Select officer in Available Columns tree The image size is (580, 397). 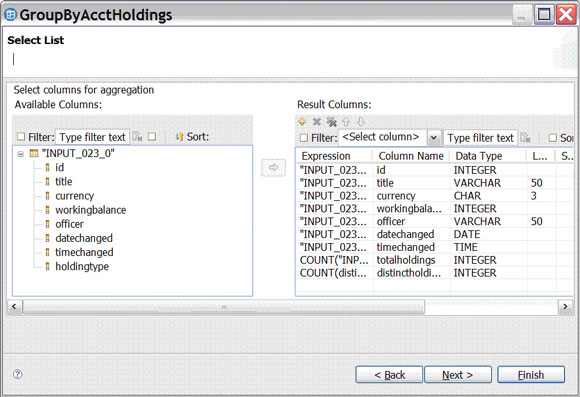[70, 224]
